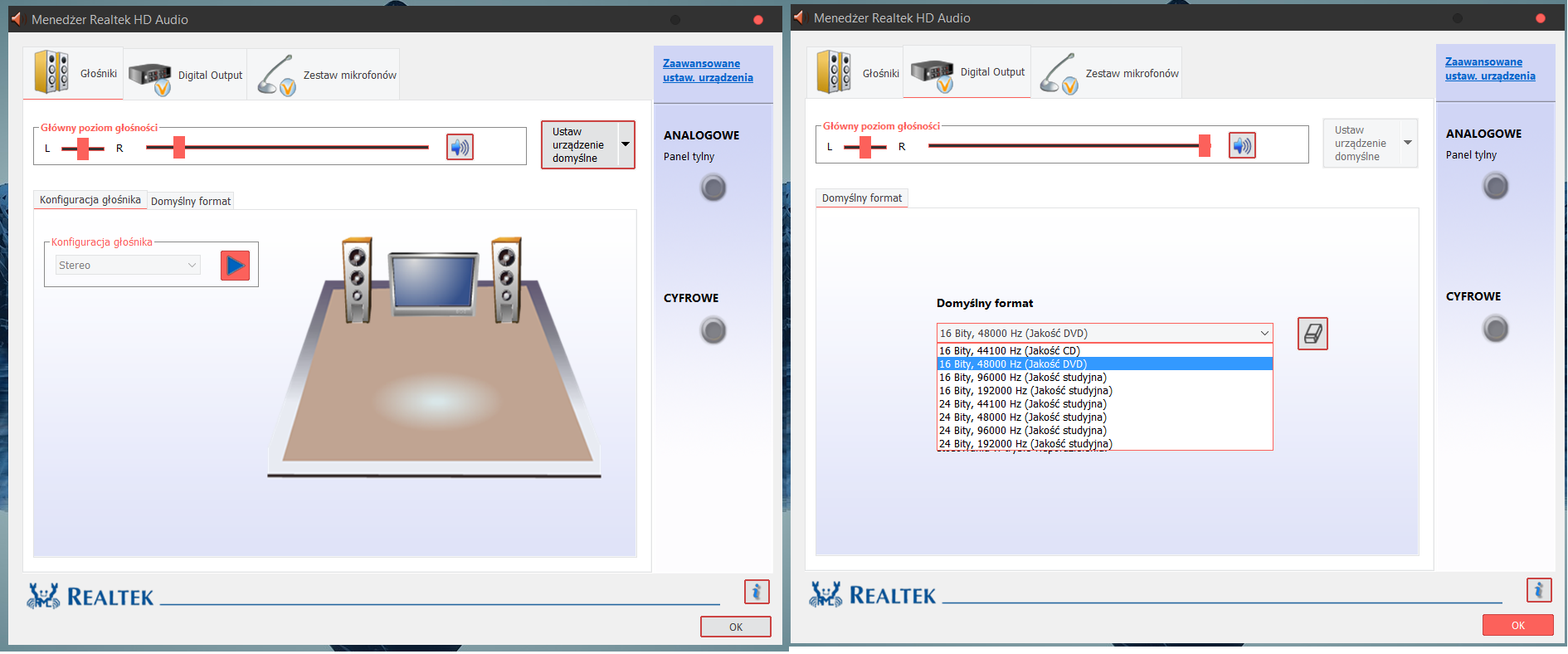
Task: Open info button in right window
Action: pyautogui.click(x=1539, y=590)
